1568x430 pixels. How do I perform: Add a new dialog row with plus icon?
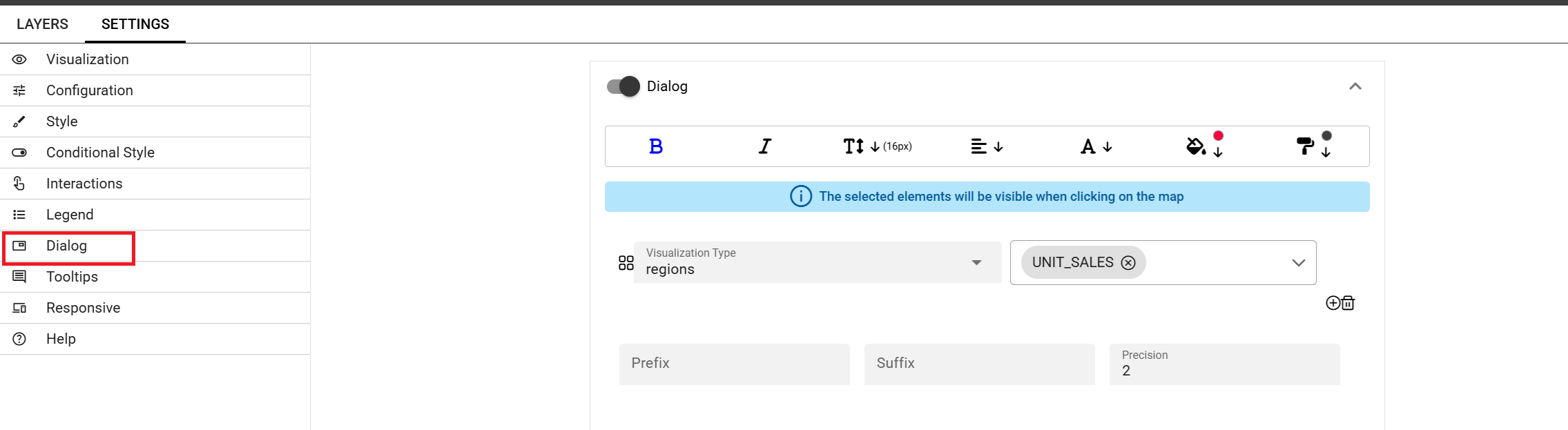[1333, 303]
